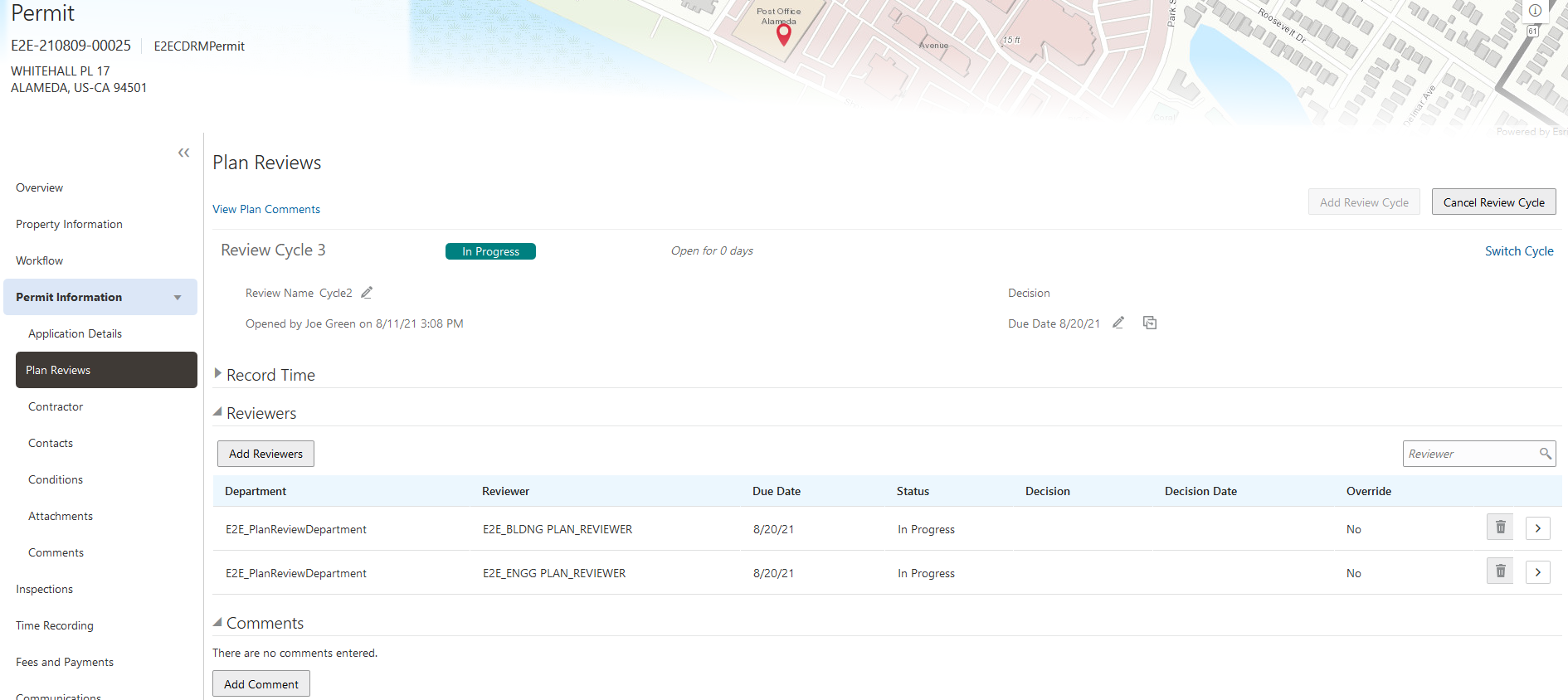Collapse the left navigation panel
This screenshot has height=700, width=1568.
coord(183,153)
